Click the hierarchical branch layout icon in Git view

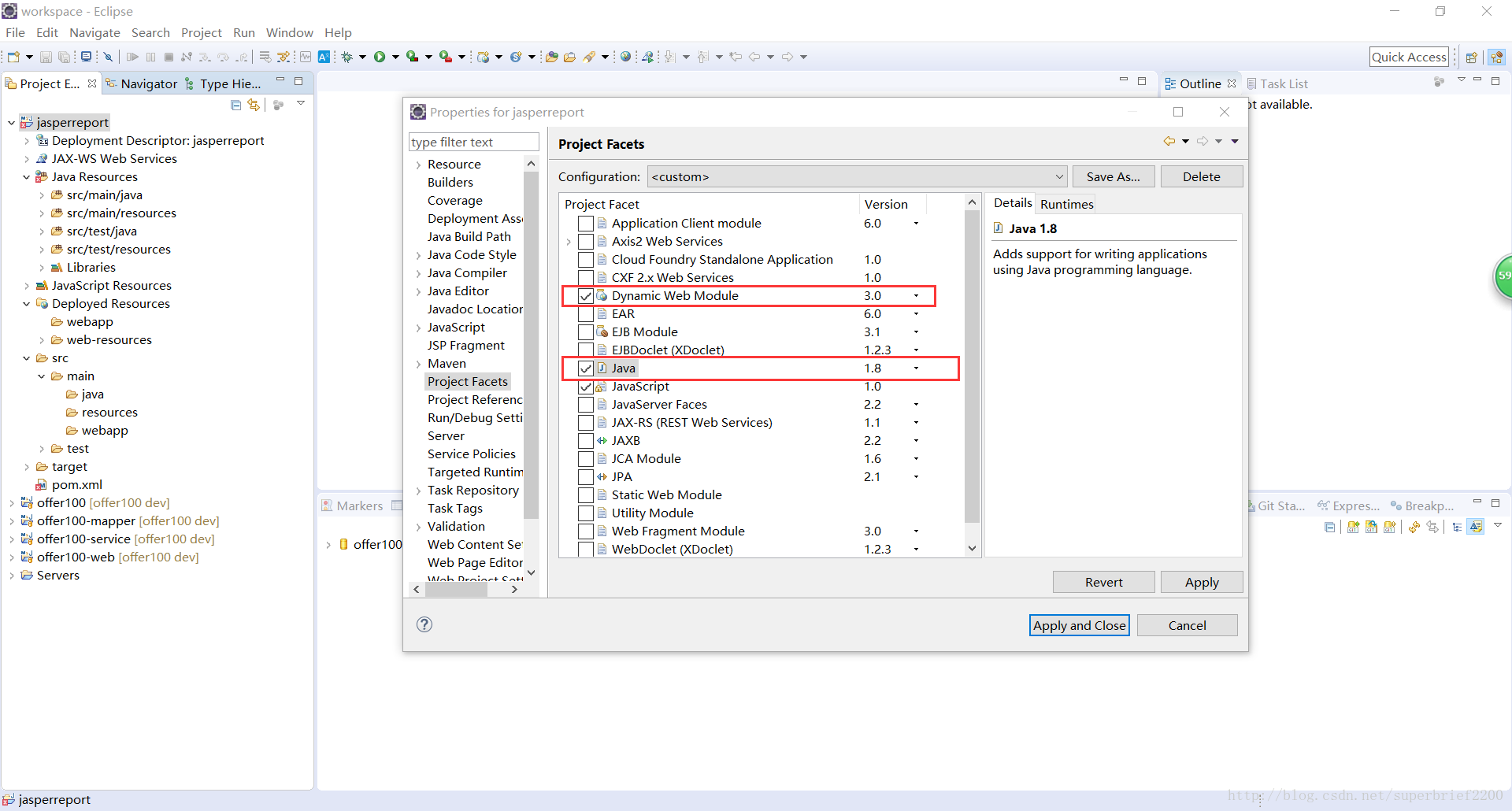click(1457, 527)
